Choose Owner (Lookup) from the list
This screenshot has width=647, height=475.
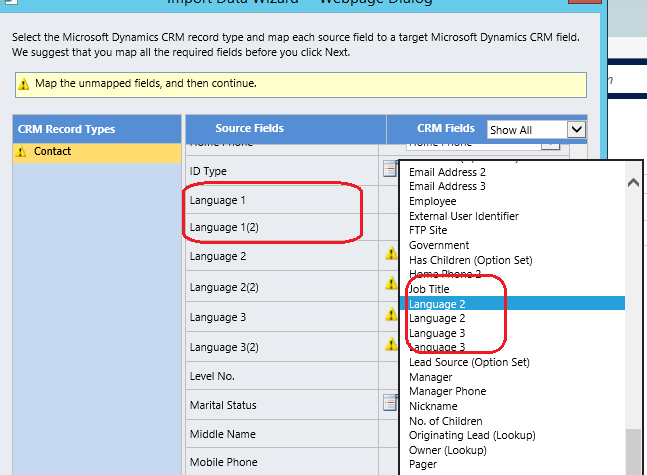[448, 450]
